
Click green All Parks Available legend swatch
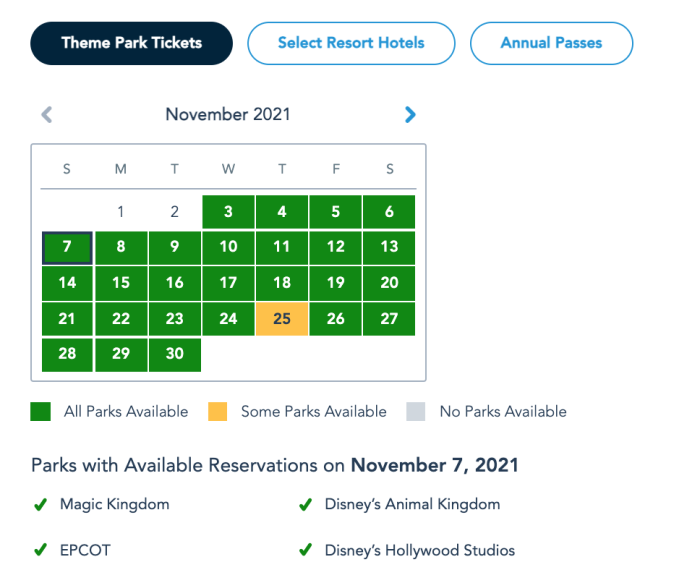(x=41, y=412)
